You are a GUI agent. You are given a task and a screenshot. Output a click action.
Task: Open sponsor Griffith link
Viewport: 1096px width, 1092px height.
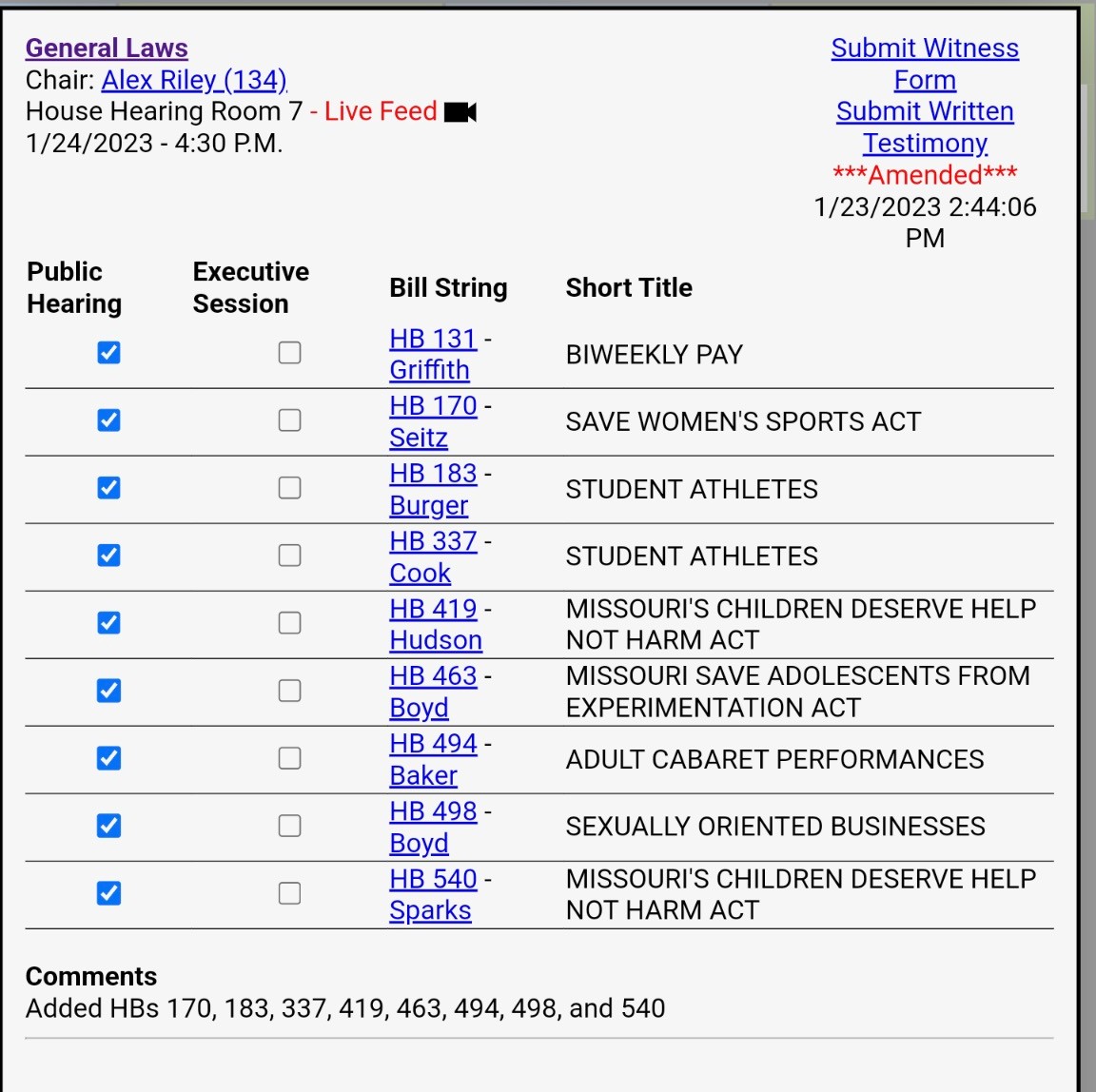[429, 370]
